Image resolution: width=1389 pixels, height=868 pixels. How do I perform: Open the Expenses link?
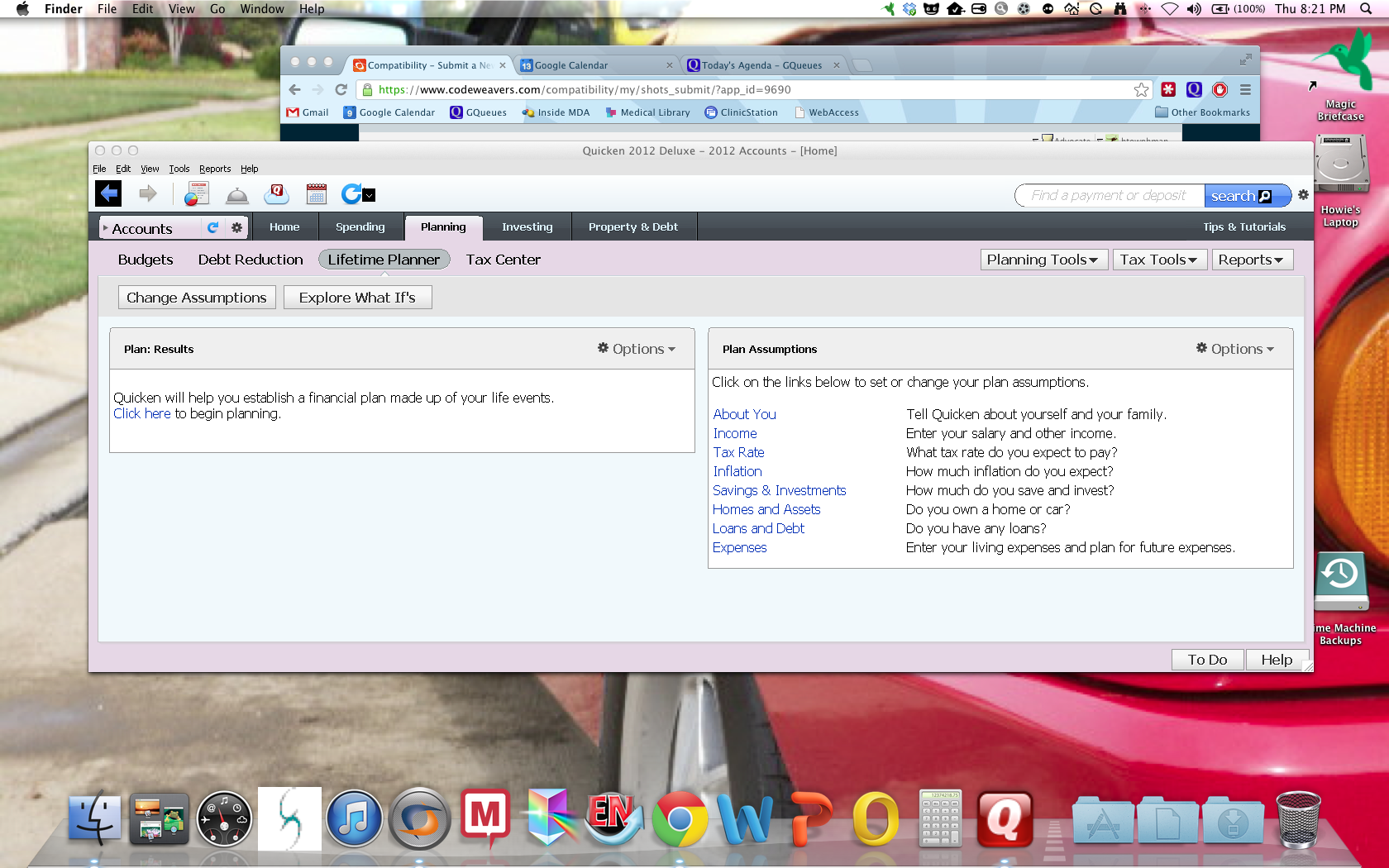click(739, 547)
